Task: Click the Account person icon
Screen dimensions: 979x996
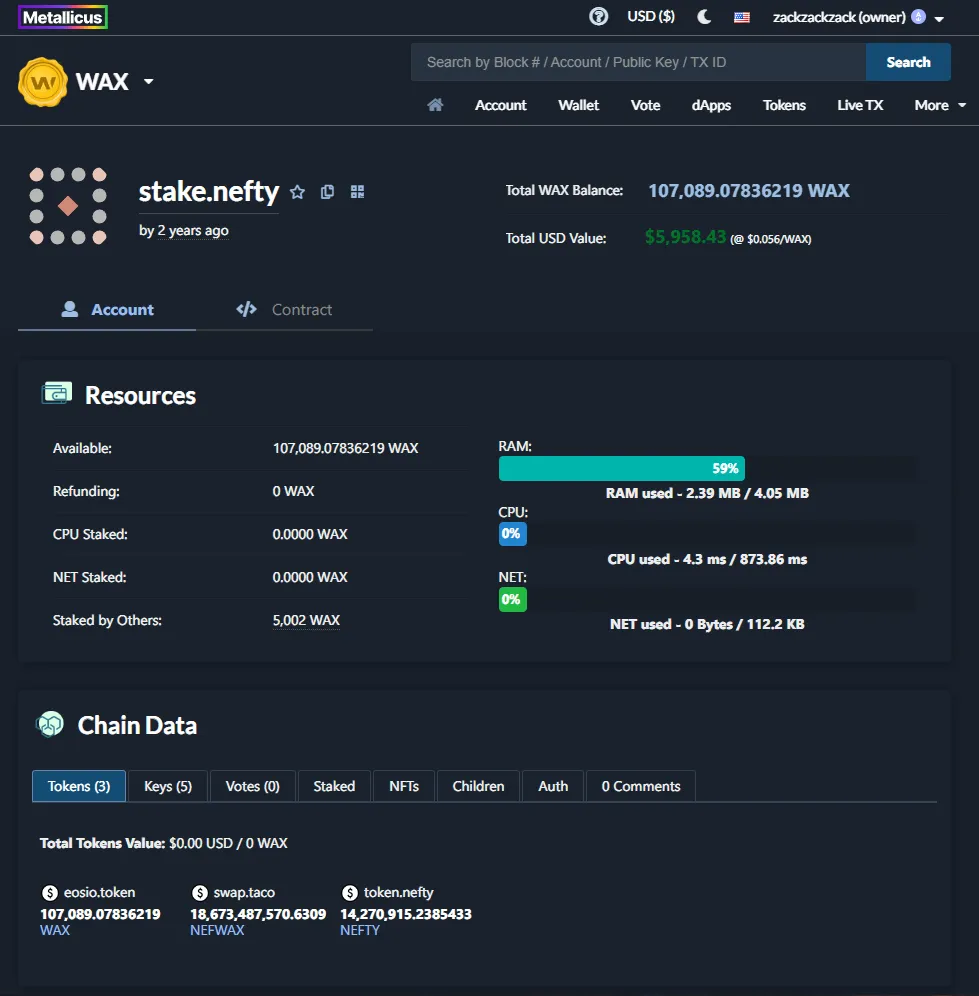Action: (x=70, y=309)
